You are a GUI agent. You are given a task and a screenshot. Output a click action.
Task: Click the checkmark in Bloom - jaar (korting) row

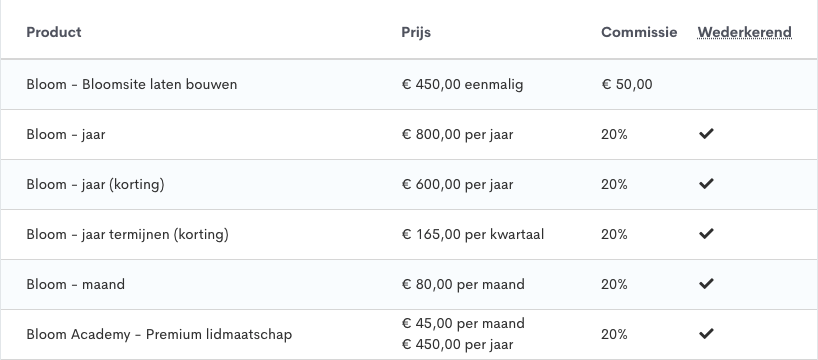706,184
